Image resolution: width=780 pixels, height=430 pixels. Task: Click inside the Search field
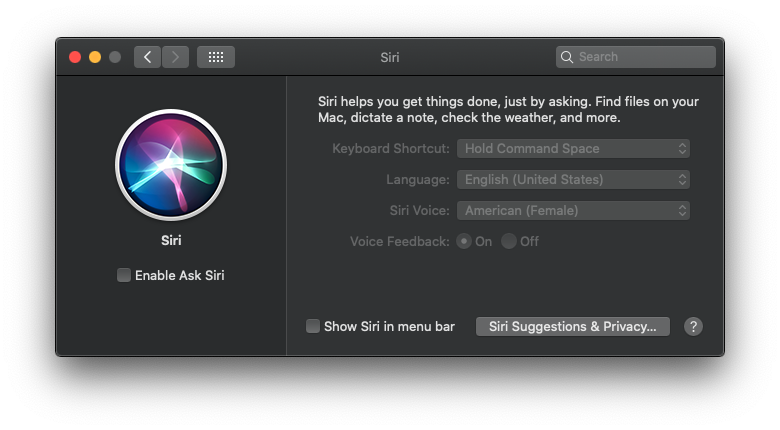tap(636, 57)
